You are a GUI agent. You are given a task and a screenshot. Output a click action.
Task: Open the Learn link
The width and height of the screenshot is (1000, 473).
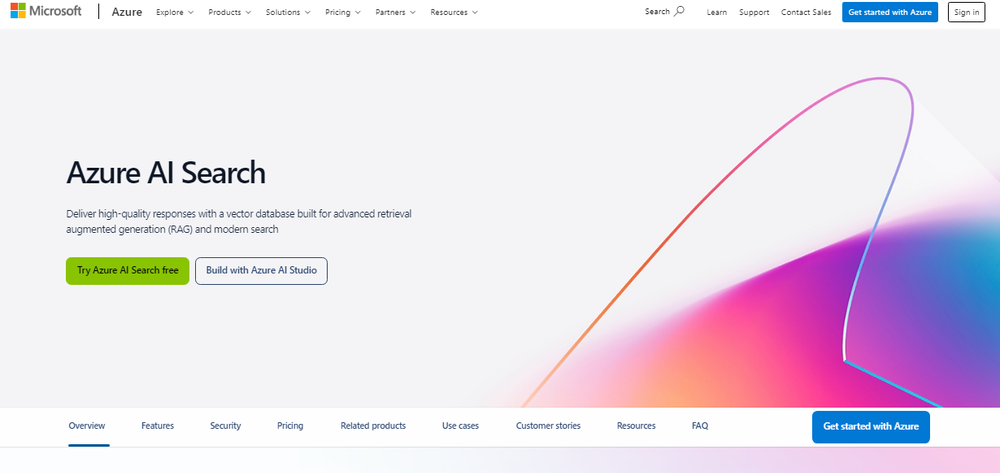716,12
